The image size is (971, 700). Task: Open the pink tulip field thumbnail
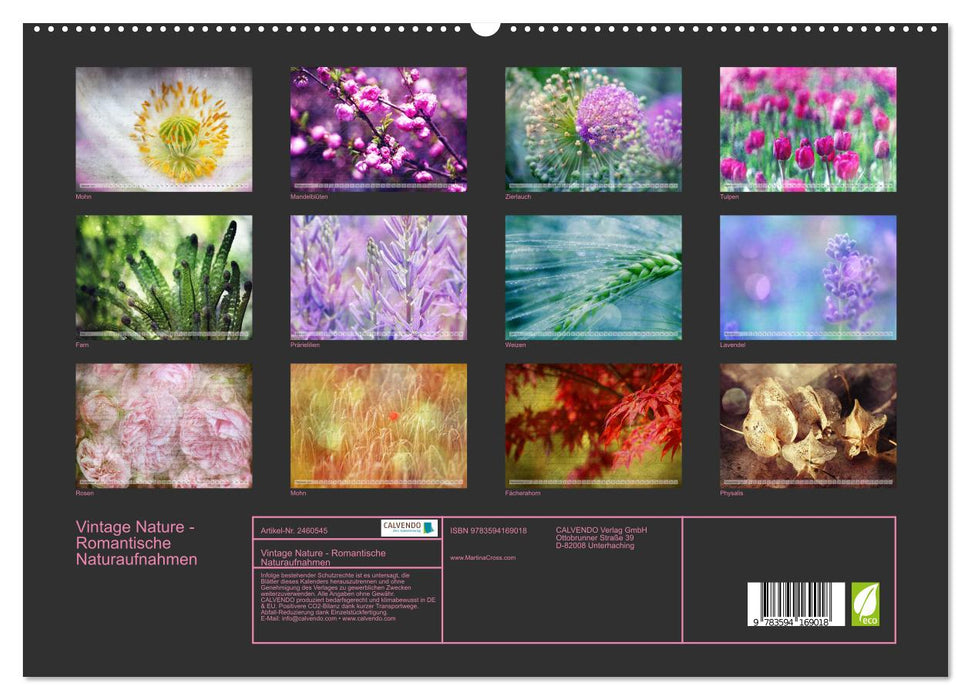pos(808,129)
